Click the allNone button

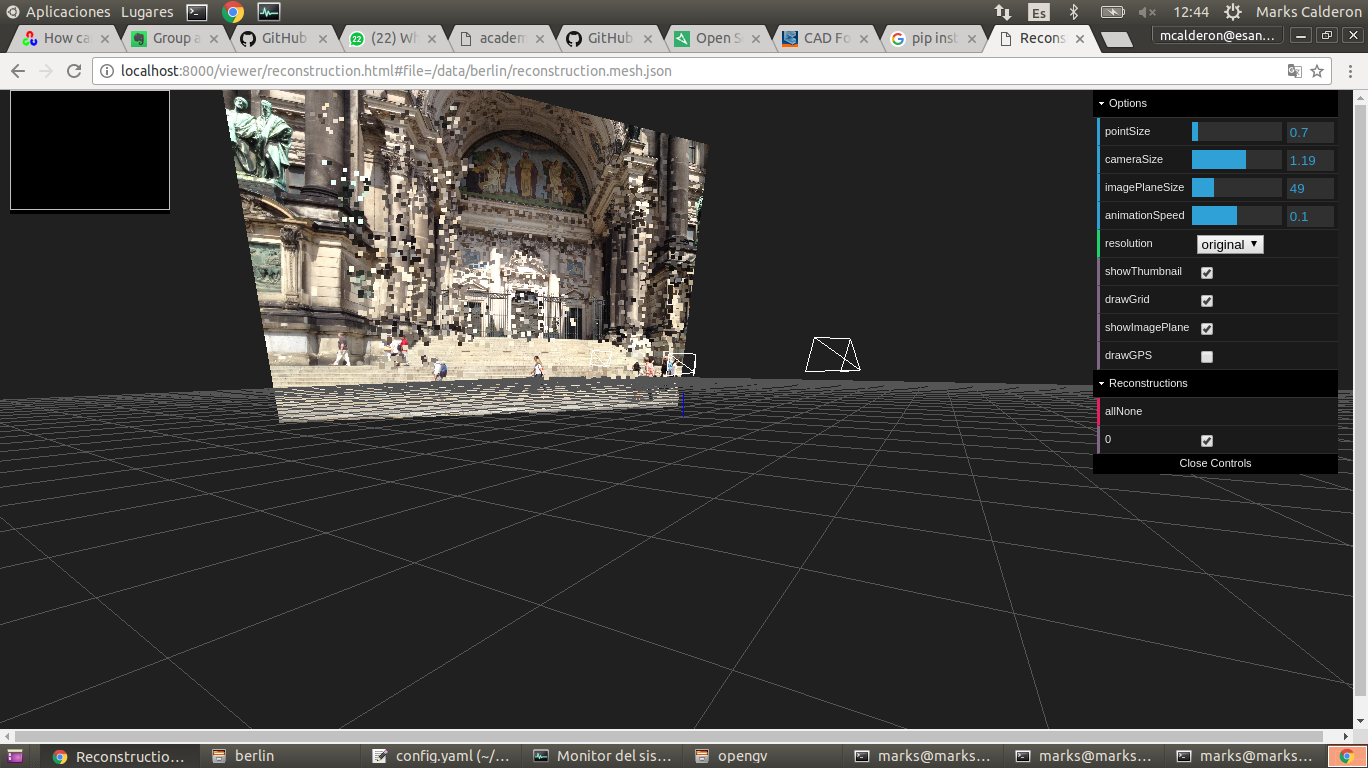(1215, 411)
